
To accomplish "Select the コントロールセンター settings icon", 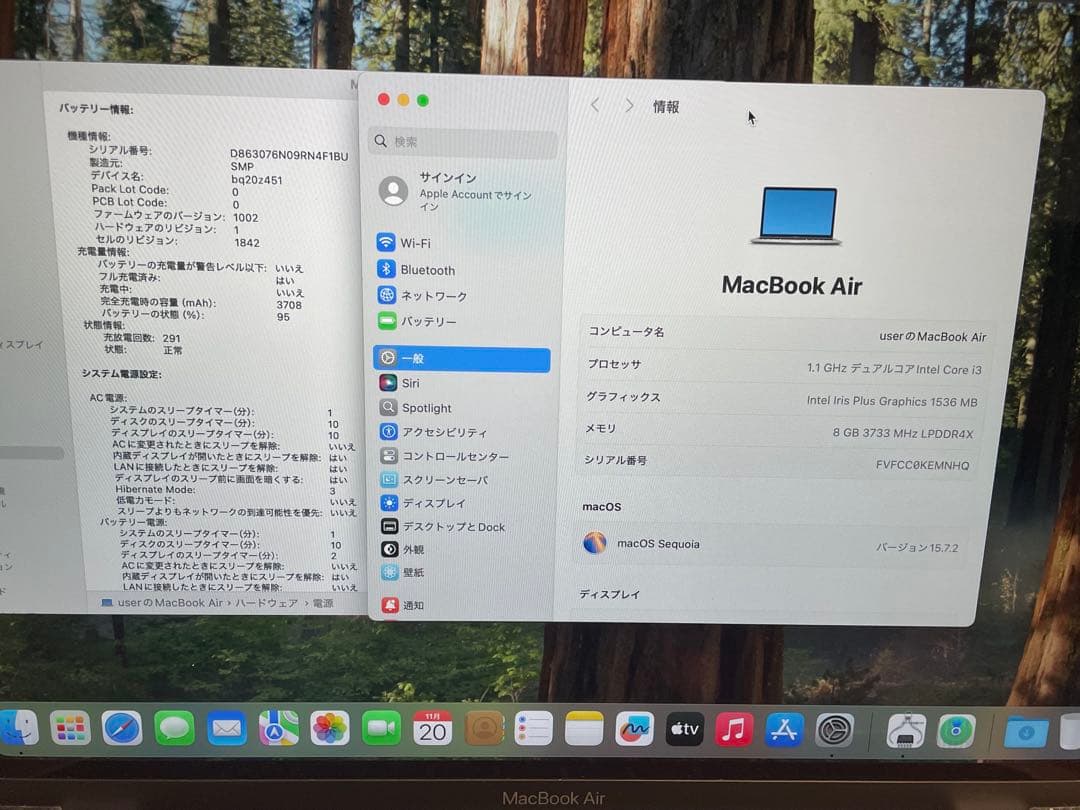I will (x=390, y=455).
